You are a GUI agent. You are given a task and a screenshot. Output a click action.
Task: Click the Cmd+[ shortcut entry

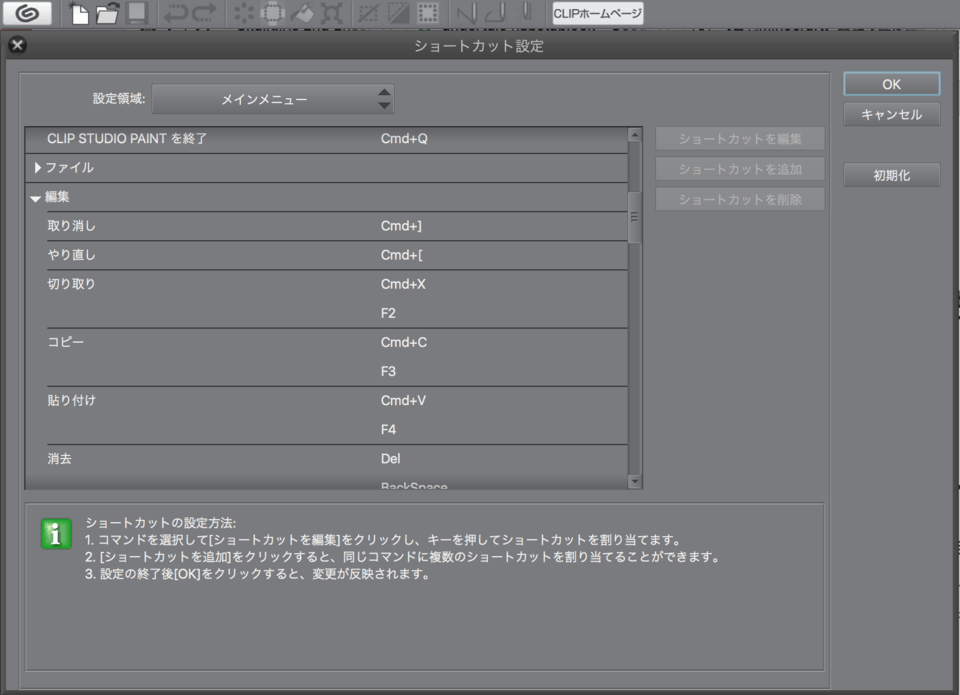[402, 255]
